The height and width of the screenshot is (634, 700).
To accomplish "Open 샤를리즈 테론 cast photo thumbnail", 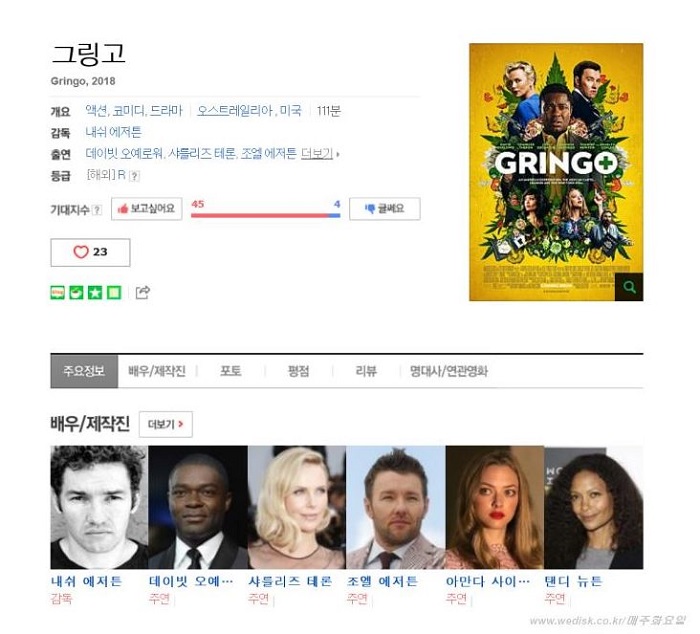I will (296, 507).
